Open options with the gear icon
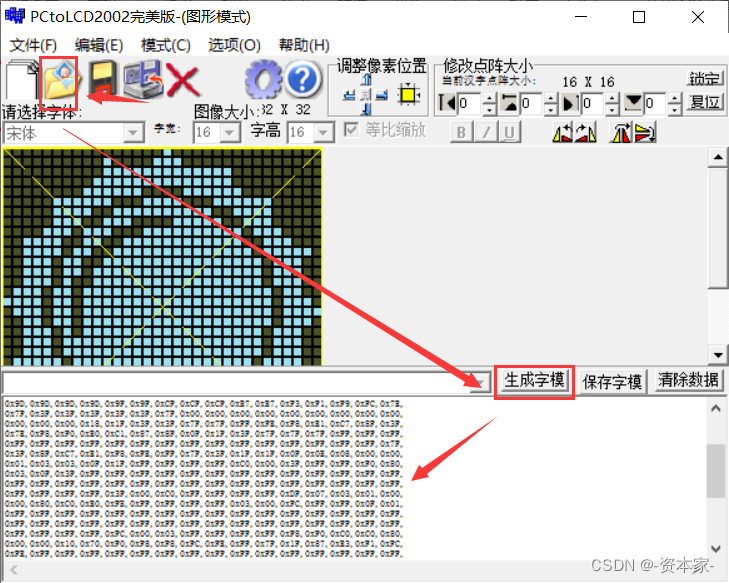This screenshot has width=729, height=583. click(263, 80)
